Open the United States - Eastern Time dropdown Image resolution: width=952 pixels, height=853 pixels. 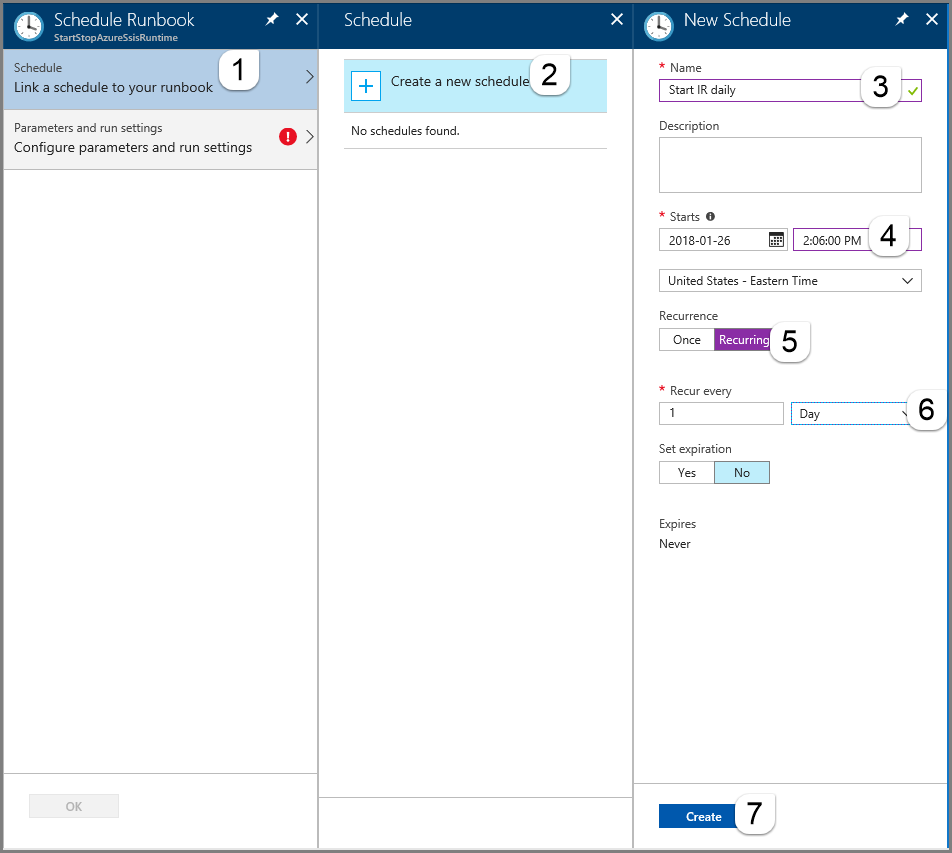(x=790, y=280)
